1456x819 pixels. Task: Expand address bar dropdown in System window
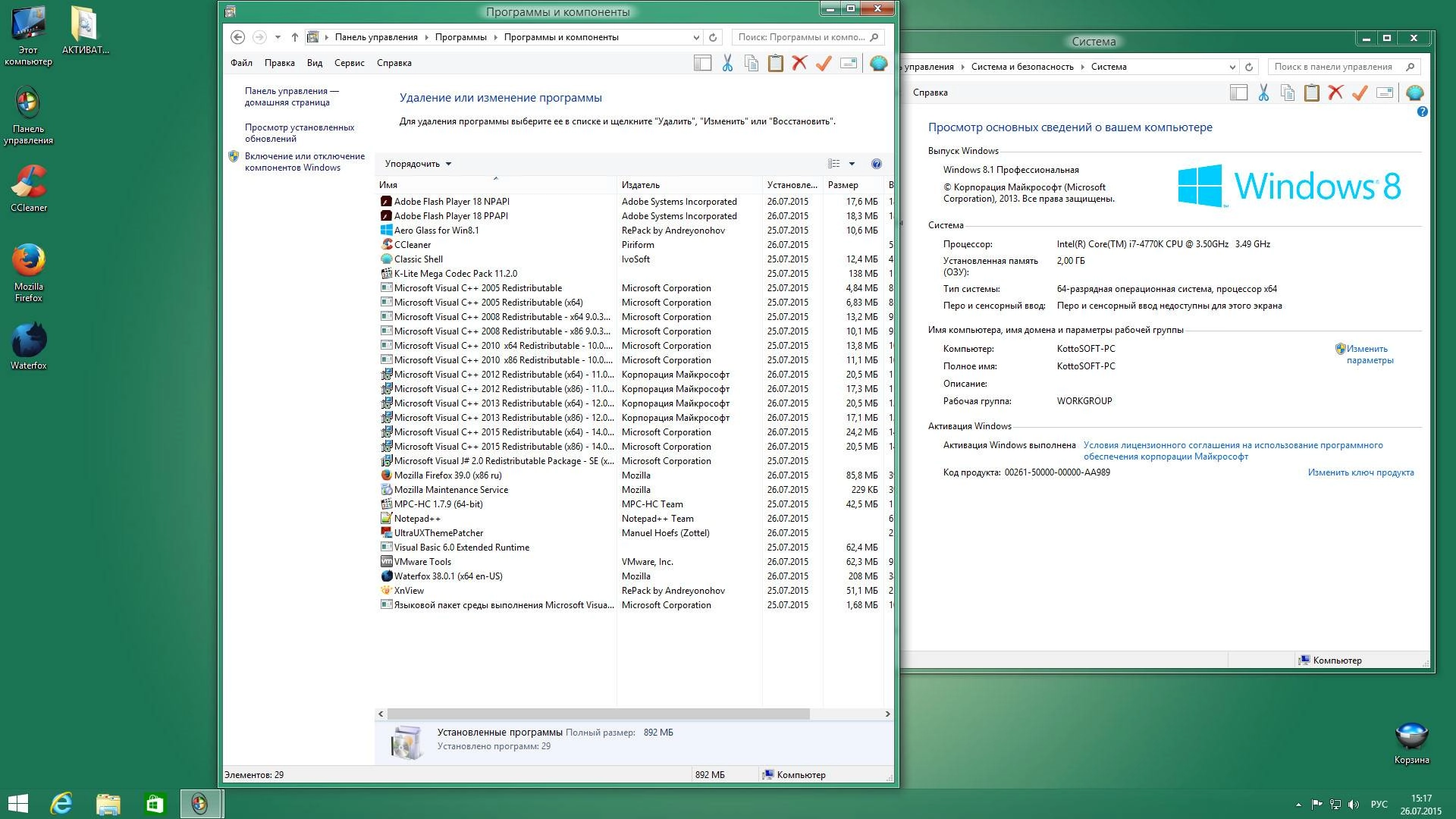[x=1232, y=67]
